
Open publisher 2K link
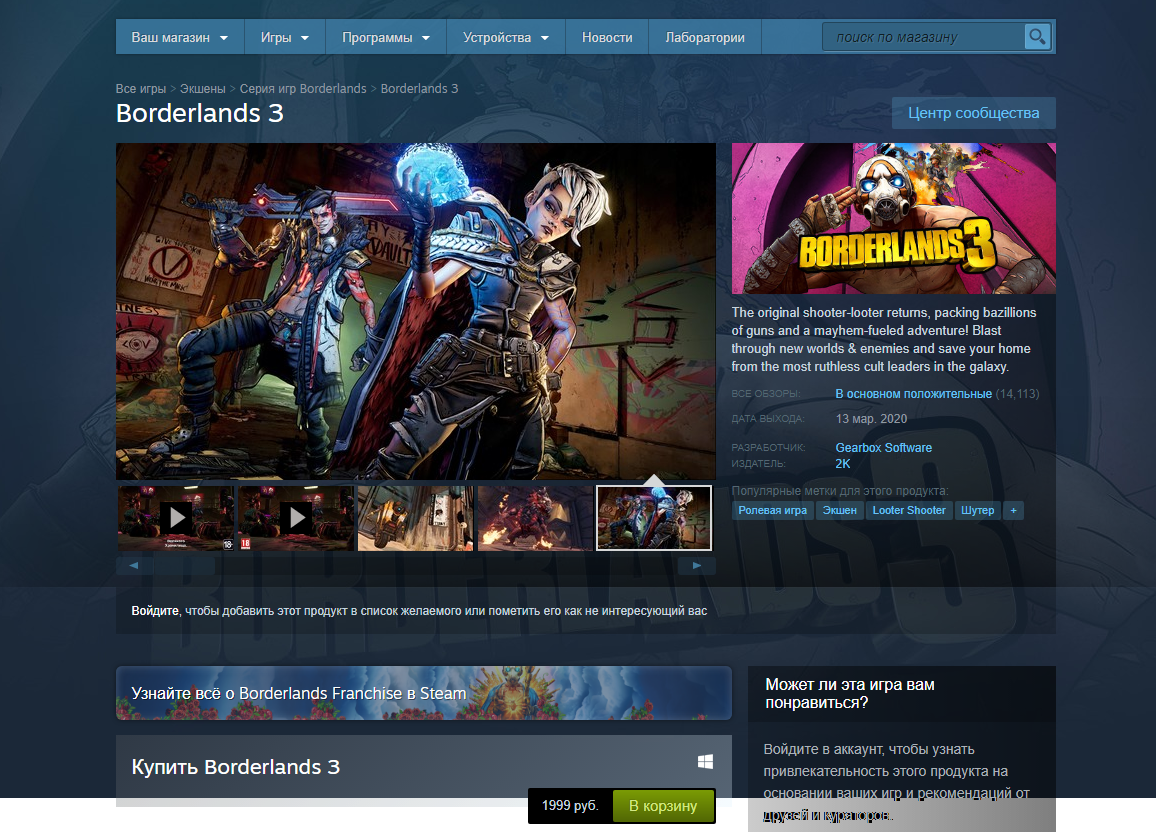coord(843,464)
